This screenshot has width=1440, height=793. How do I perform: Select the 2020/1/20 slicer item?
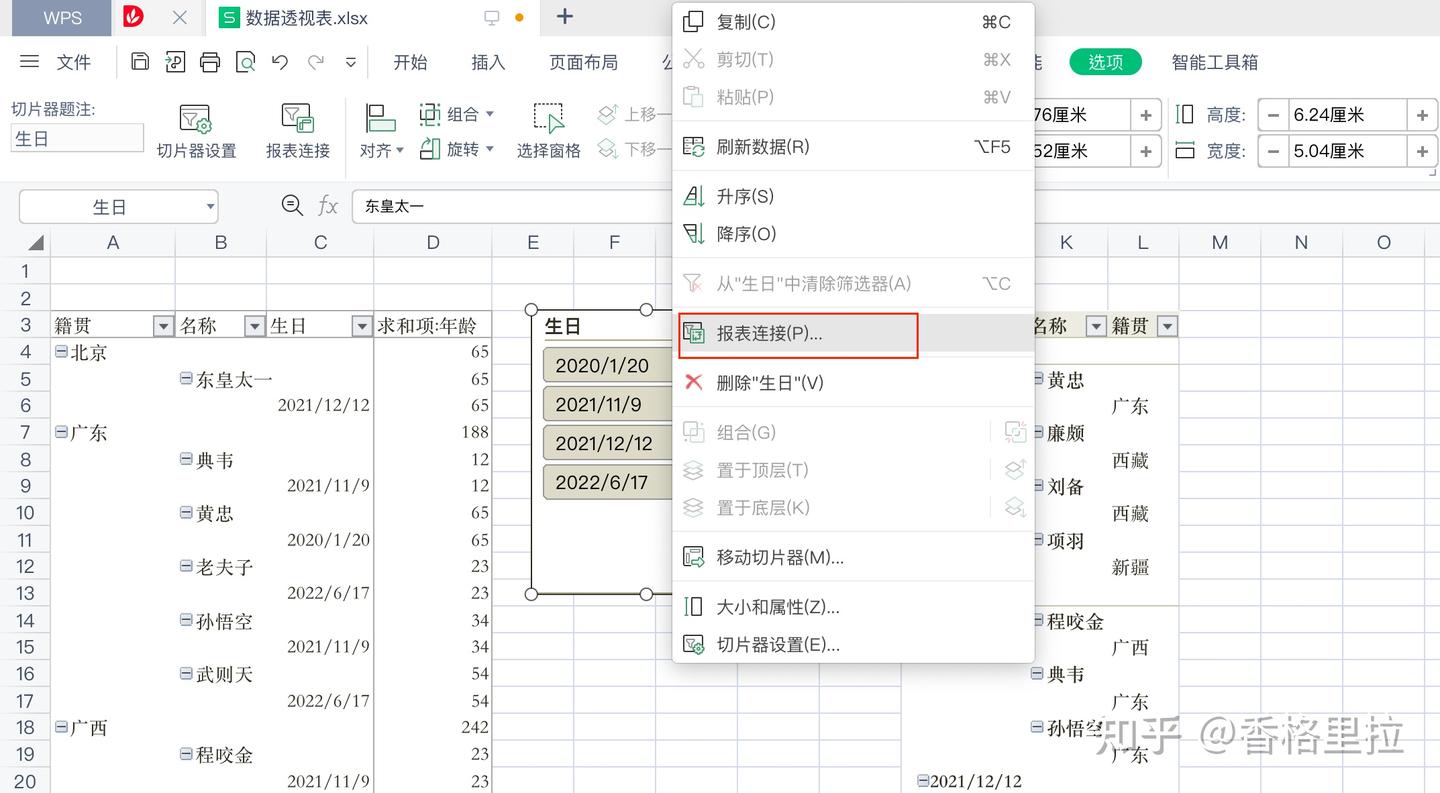tap(606, 365)
